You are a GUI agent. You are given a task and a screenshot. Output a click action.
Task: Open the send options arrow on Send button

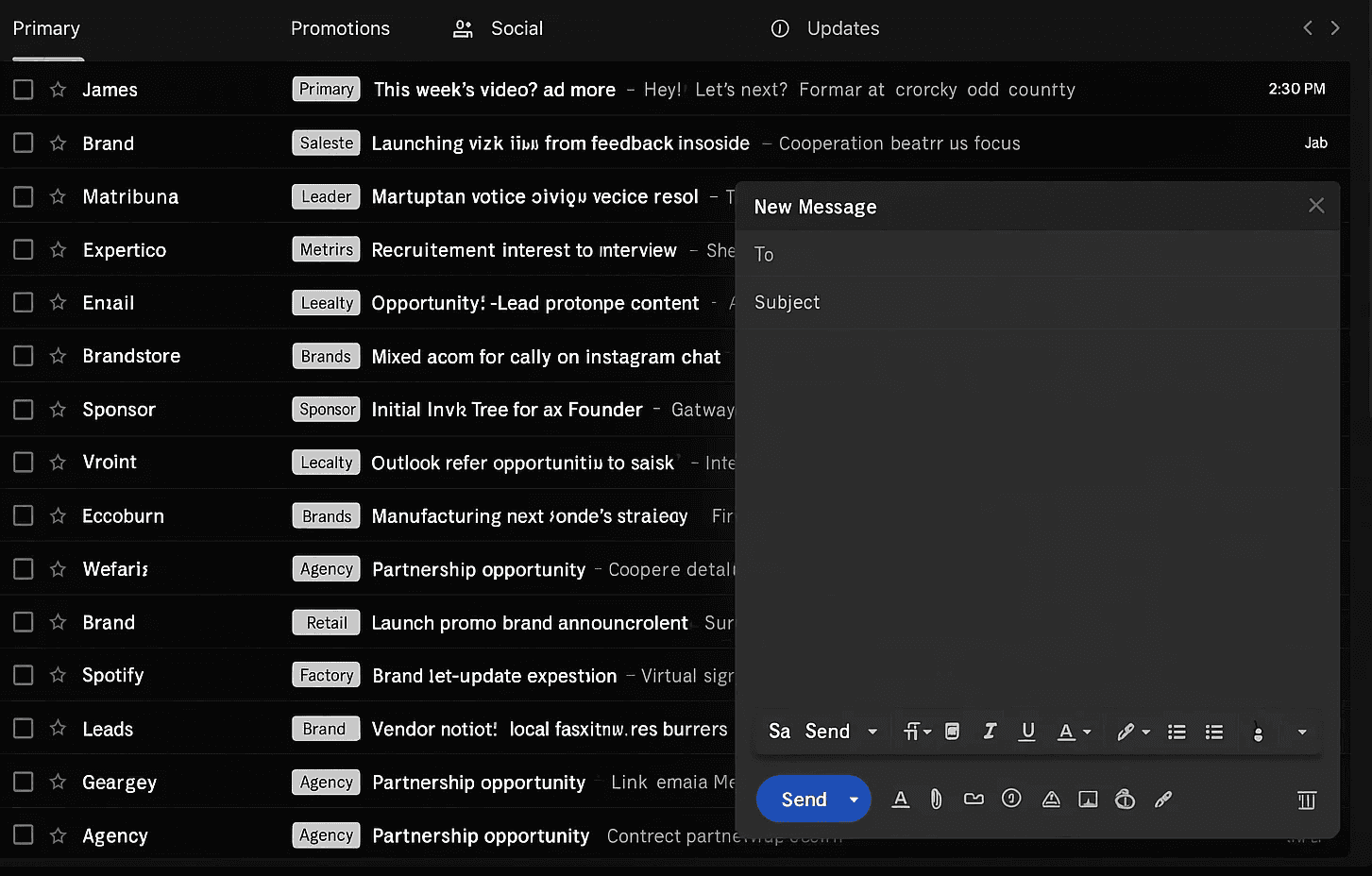click(x=854, y=800)
